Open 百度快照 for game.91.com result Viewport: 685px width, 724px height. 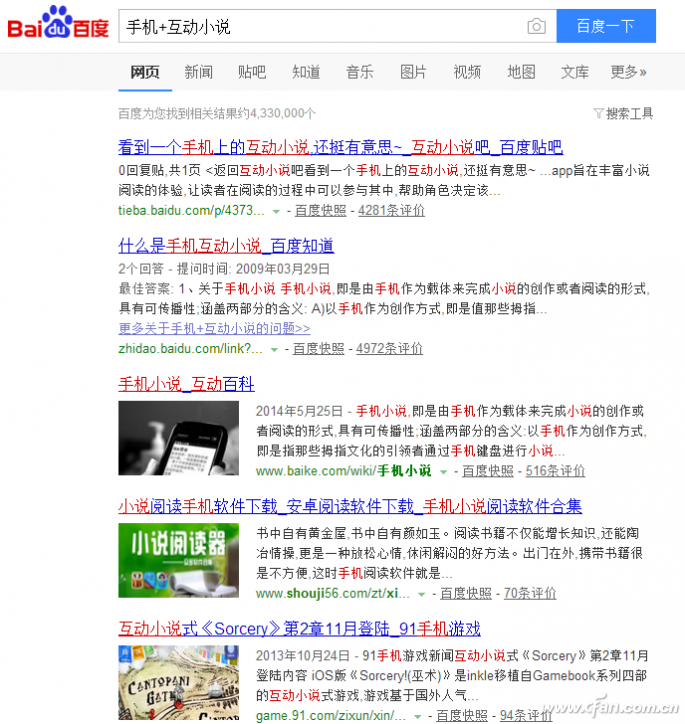462,716
